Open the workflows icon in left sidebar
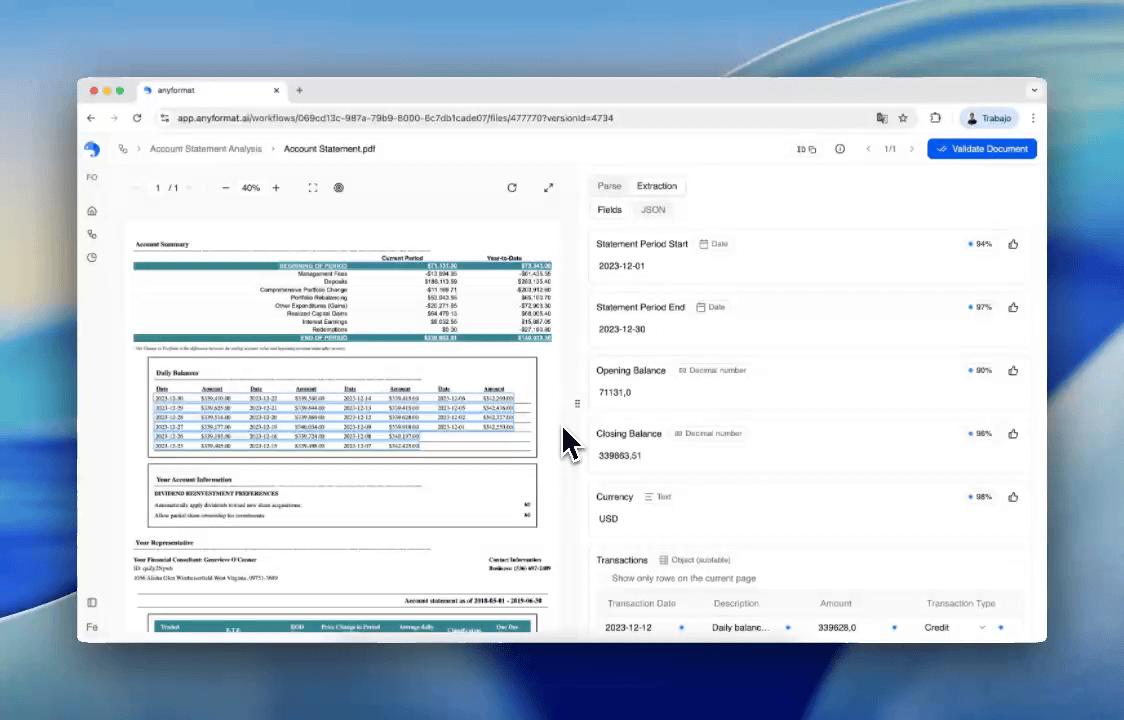Screen dimensions: 1124x720 [x=92, y=234]
